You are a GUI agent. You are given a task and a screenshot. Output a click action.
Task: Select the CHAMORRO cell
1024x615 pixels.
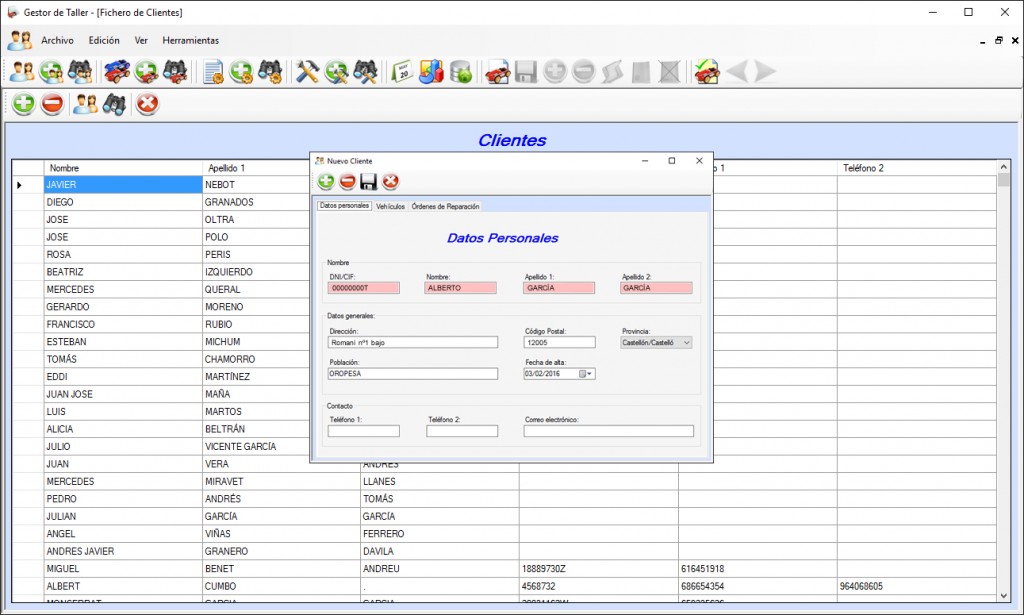255,360
